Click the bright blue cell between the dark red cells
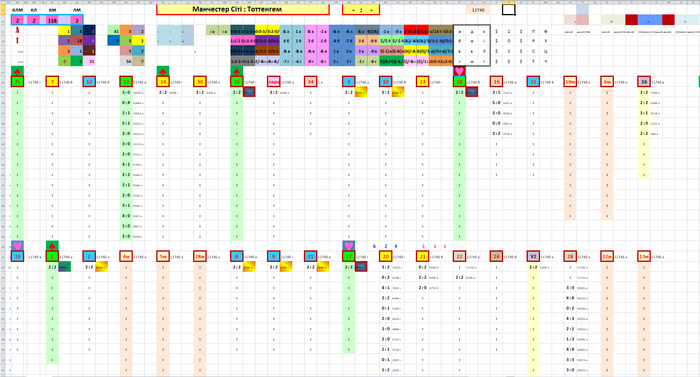The width and height of the screenshot is (700, 377). click(x=650, y=20)
